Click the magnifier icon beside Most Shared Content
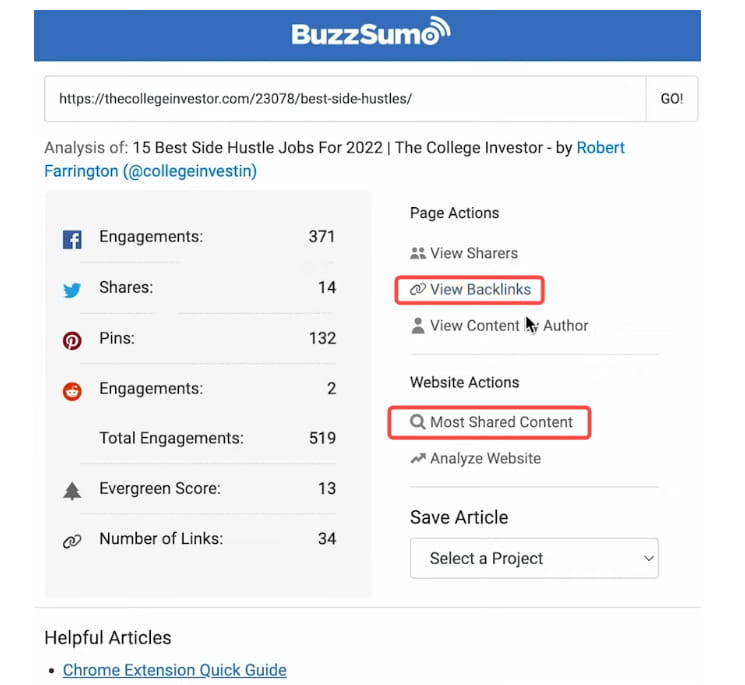 (418, 423)
